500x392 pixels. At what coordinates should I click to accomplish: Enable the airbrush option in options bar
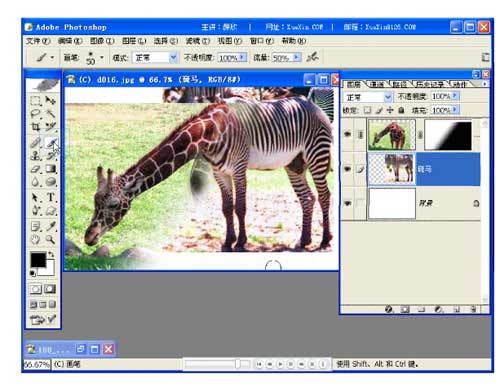(313, 57)
